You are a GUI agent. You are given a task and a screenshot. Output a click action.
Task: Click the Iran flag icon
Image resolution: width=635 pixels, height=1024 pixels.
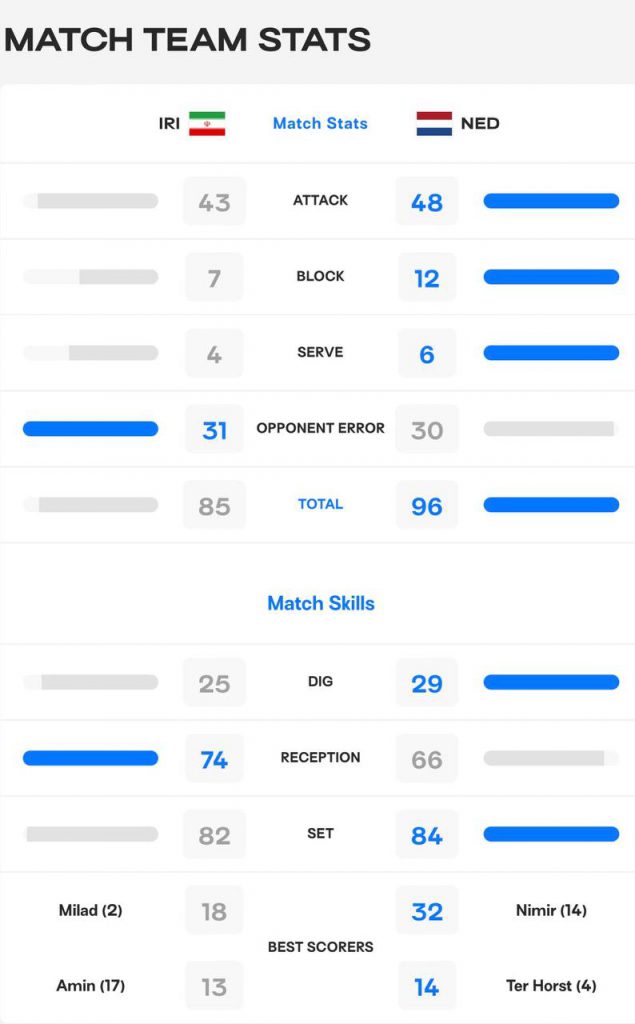[207, 123]
